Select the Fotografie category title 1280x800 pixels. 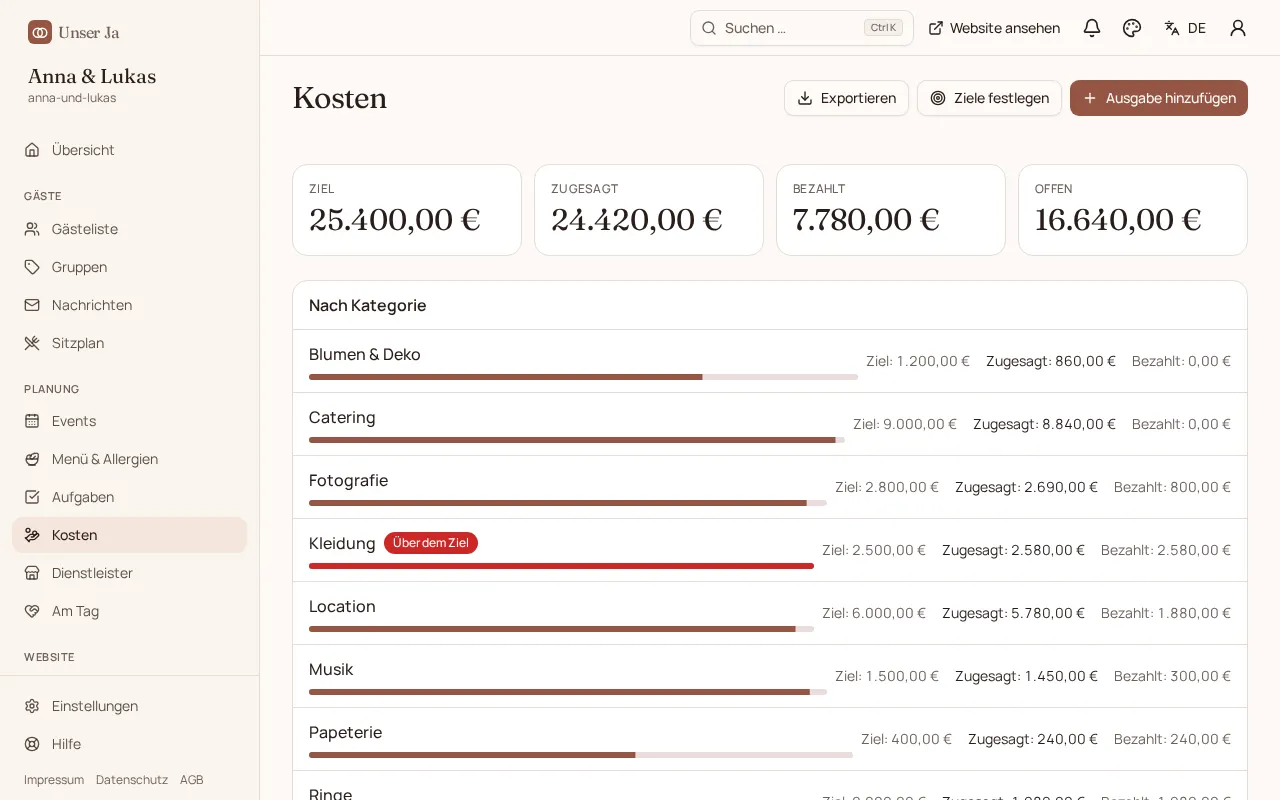pos(348,480)
